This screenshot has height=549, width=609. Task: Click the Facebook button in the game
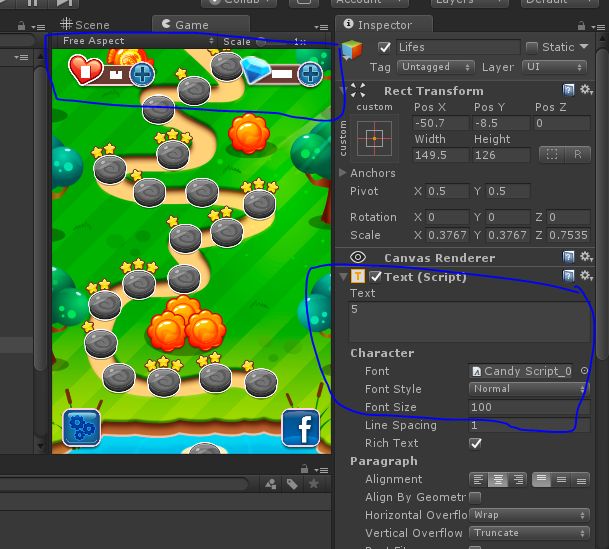(x=301, y=427)
